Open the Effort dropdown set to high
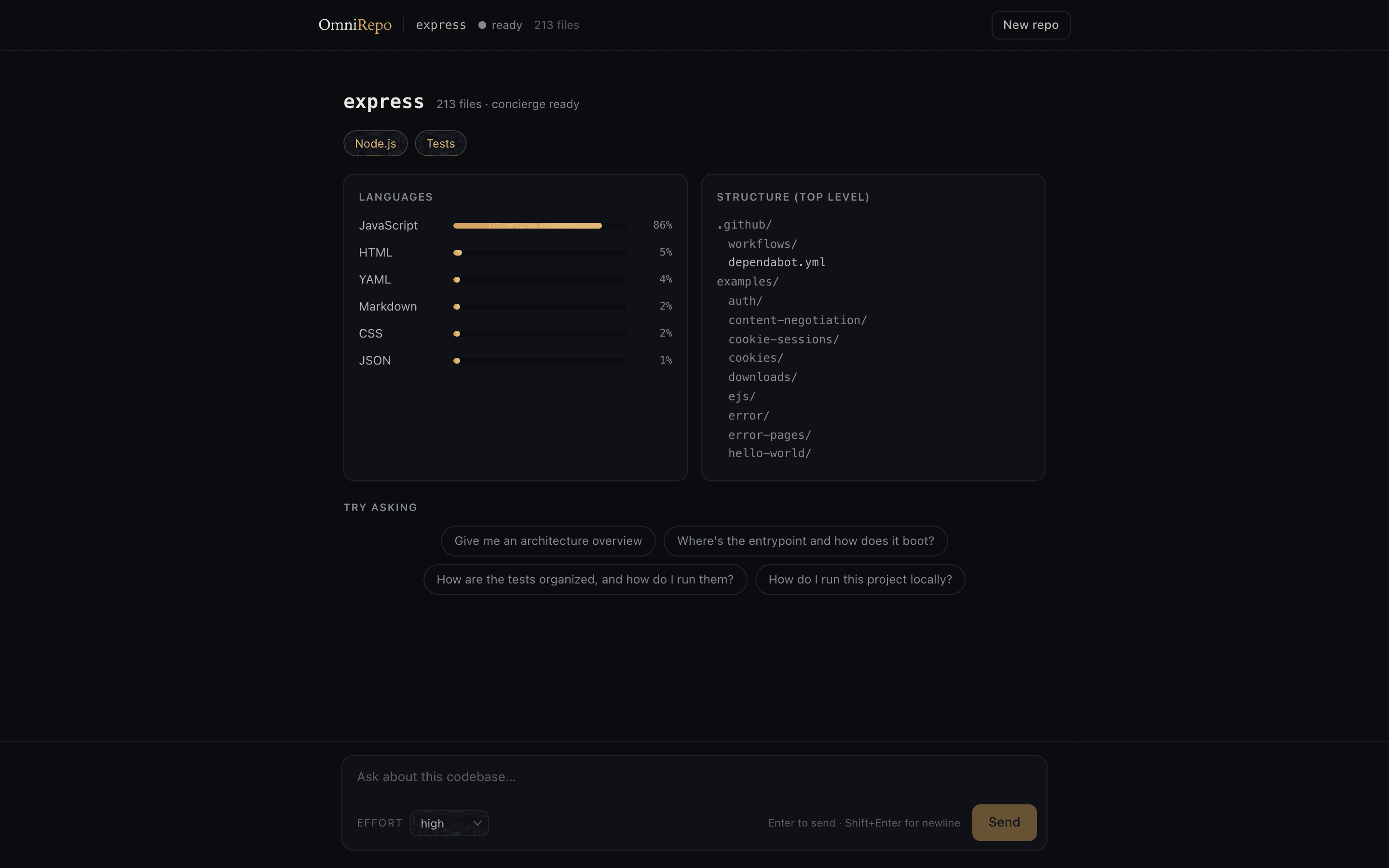Viewport: 1389px width, 868px height. [449, 823]
